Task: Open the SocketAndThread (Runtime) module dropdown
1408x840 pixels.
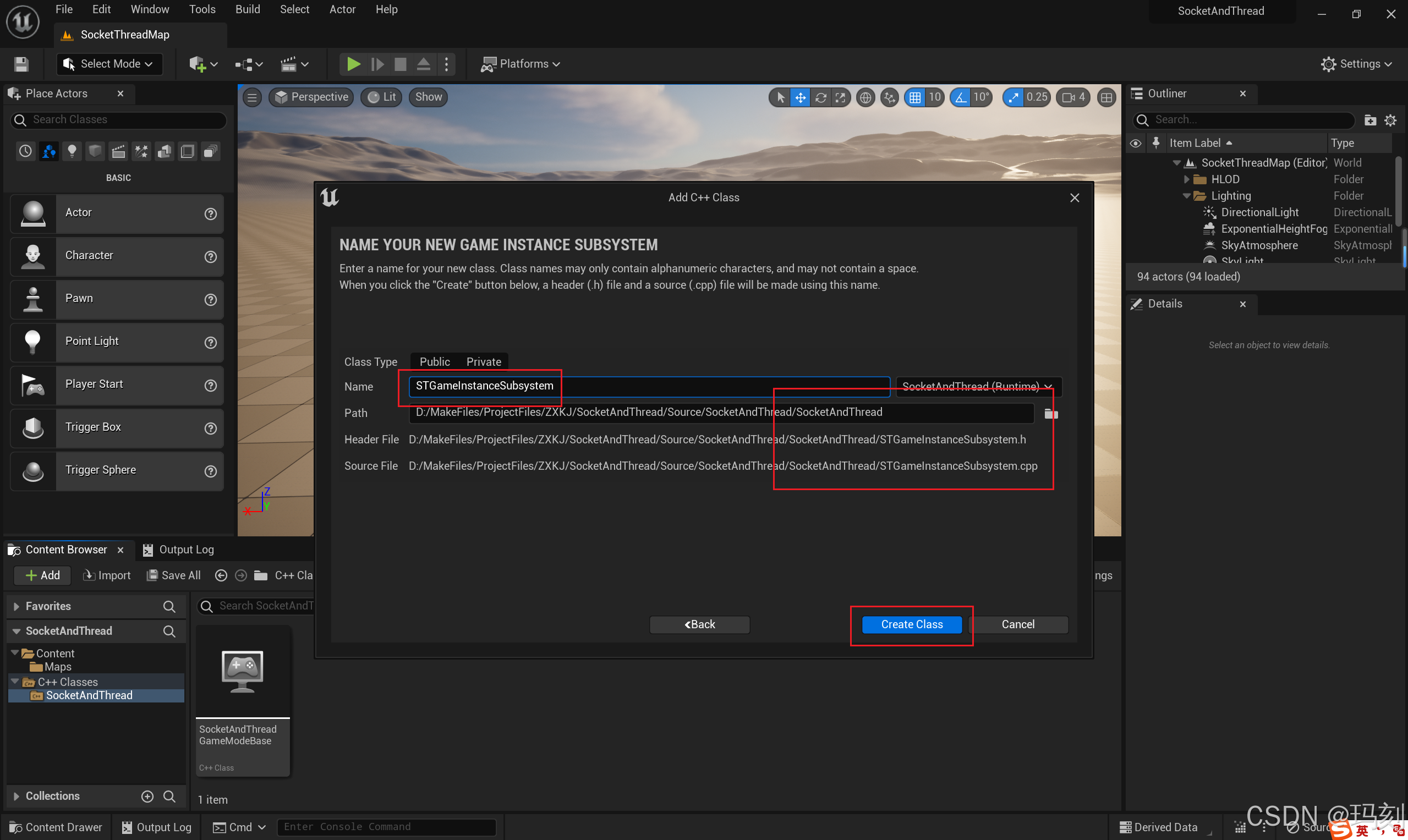Action: click(978, 387)
